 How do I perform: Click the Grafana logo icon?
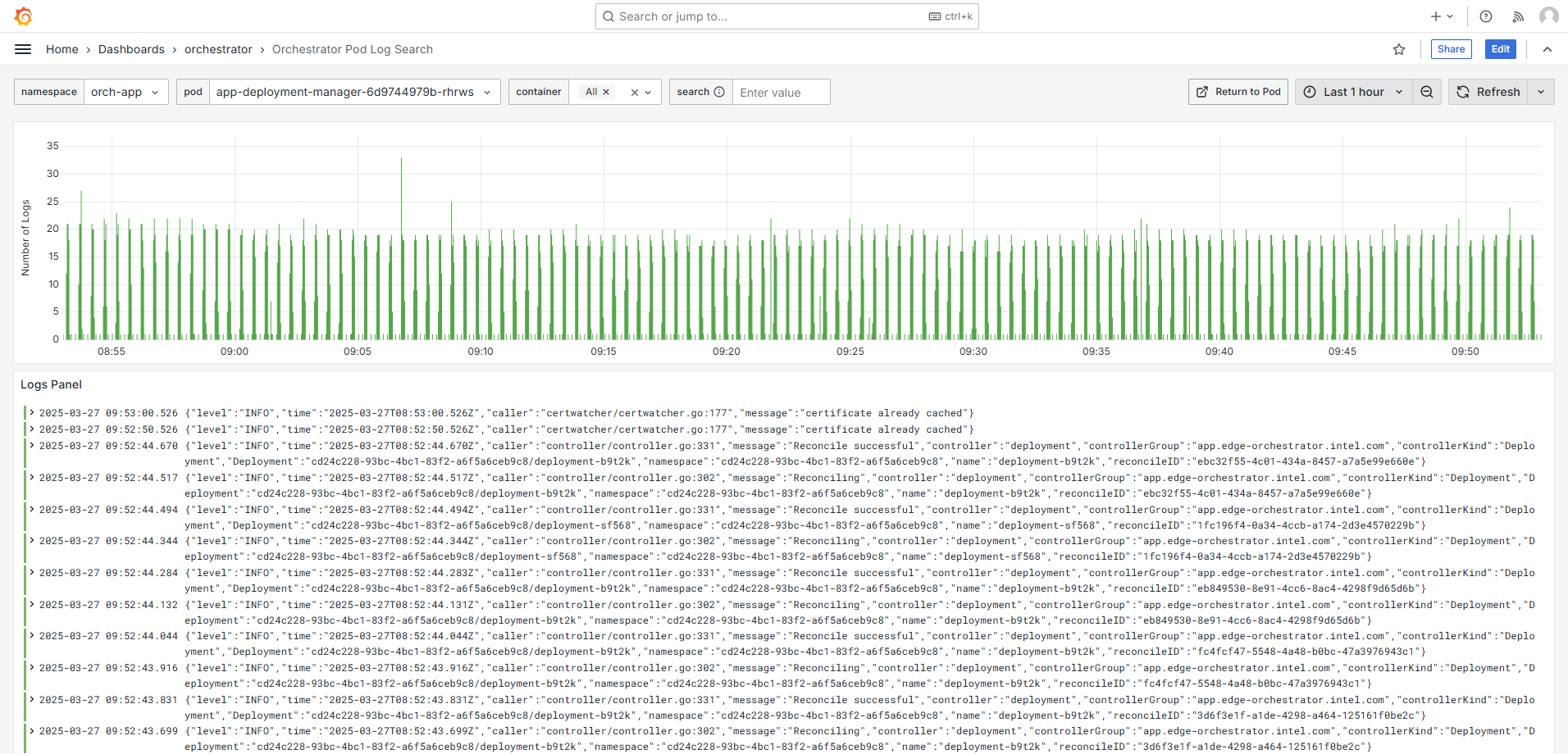coord(24,16)
